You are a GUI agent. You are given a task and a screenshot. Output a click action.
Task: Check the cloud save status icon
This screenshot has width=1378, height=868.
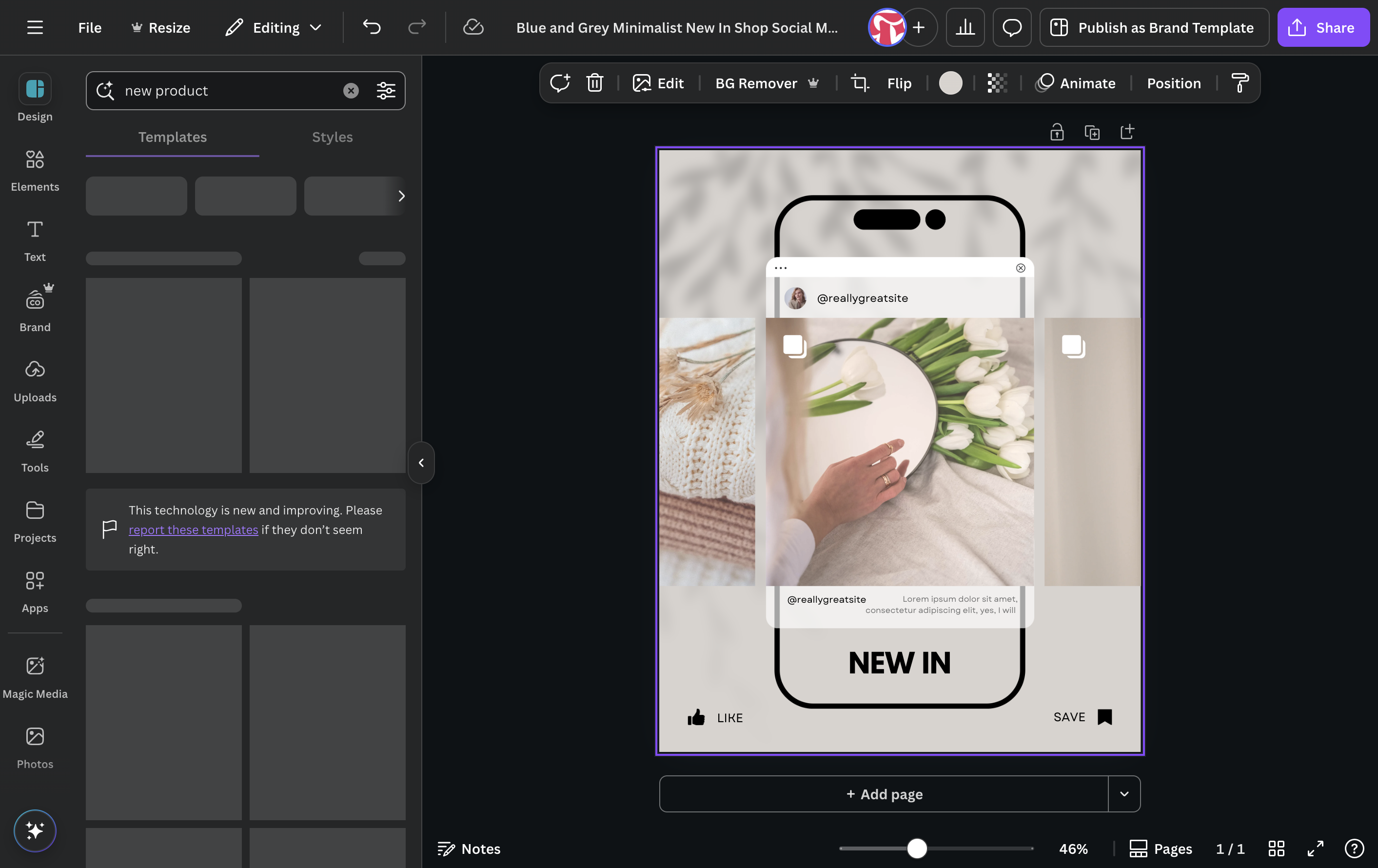click(473, 27)
